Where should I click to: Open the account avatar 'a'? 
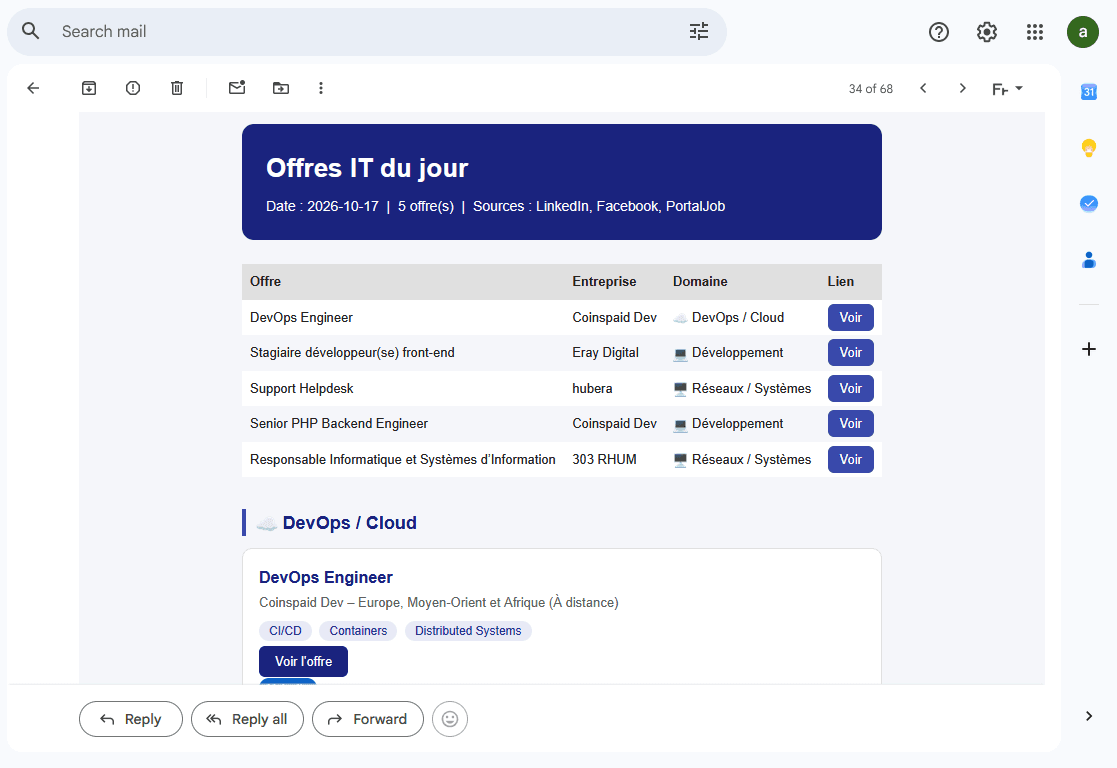1083,32
